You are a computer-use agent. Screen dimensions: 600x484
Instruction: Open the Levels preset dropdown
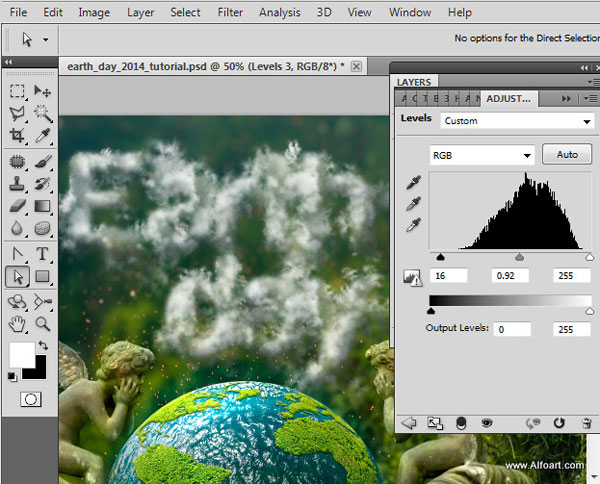coord(517,121)
